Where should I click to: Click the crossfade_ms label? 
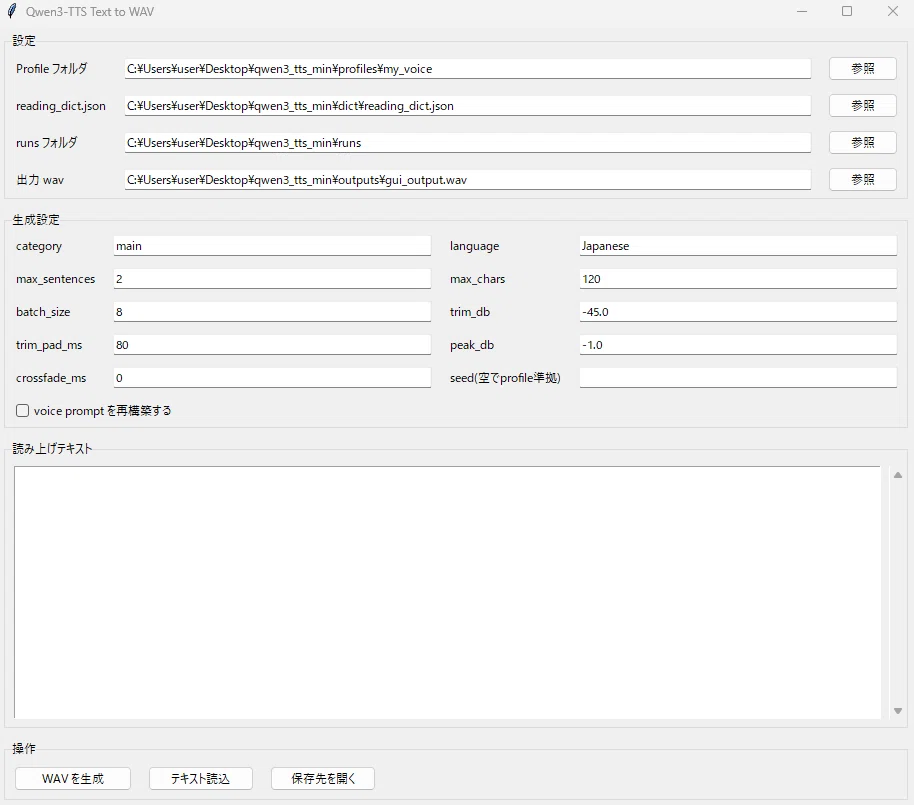tap(51, 378)
